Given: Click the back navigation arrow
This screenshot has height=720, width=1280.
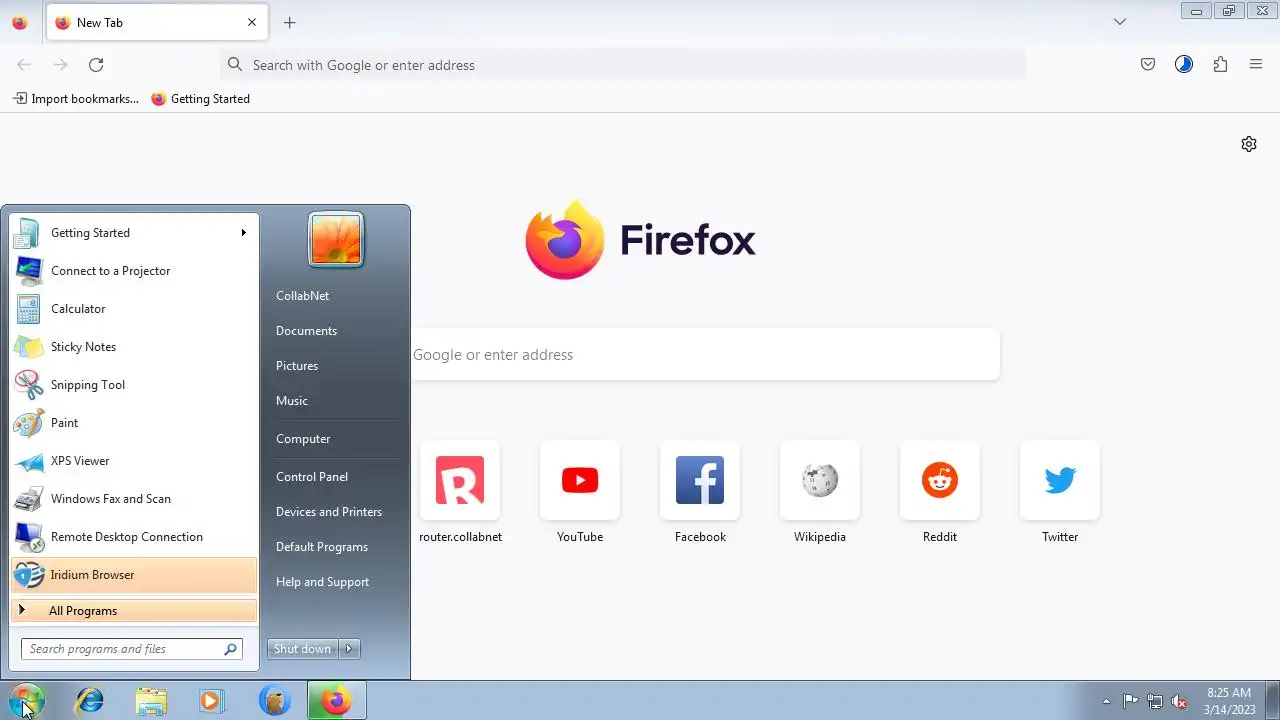Looking at the screenshot, I should [x=24, y=65].
